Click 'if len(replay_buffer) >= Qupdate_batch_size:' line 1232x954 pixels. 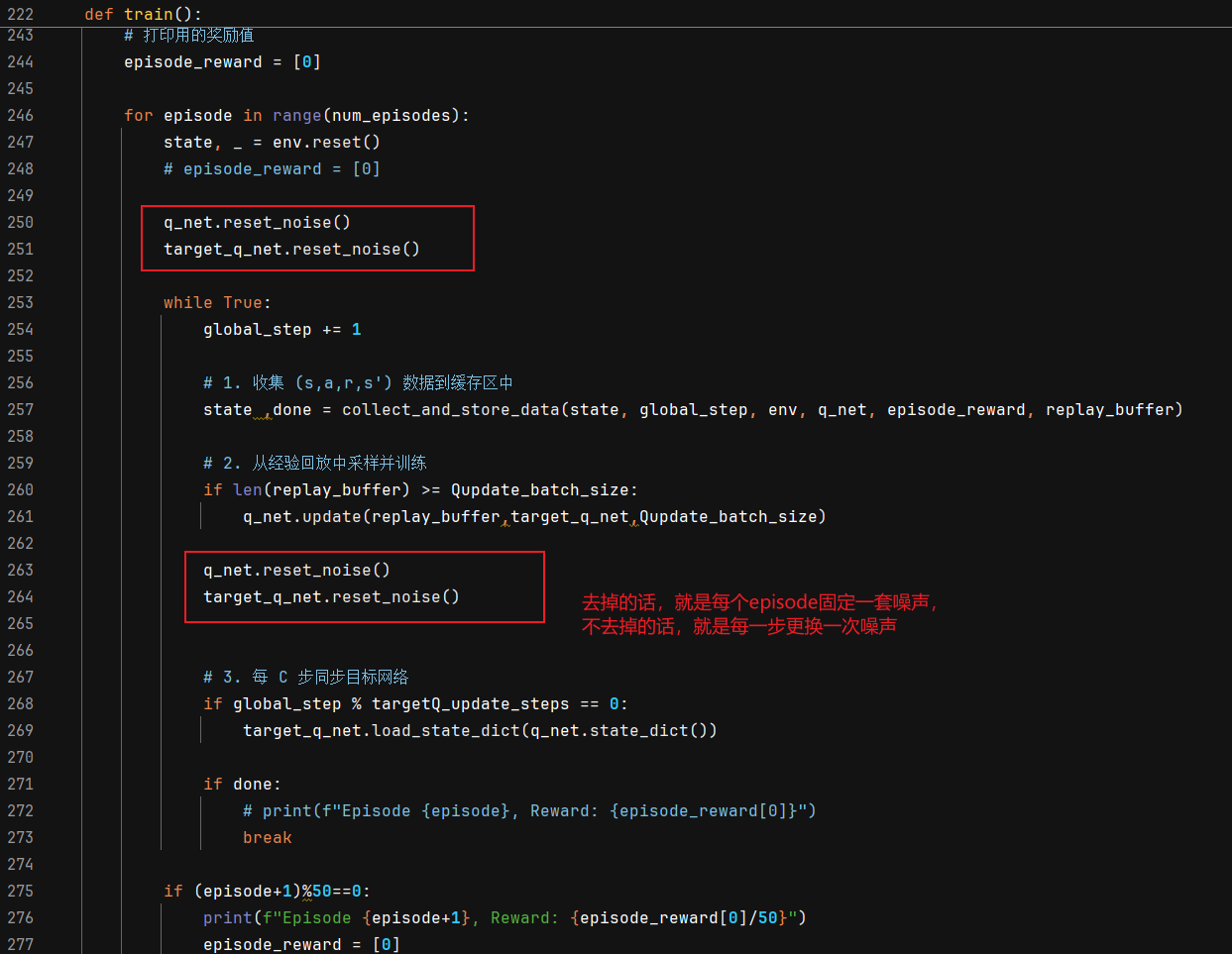pos(420,490)
